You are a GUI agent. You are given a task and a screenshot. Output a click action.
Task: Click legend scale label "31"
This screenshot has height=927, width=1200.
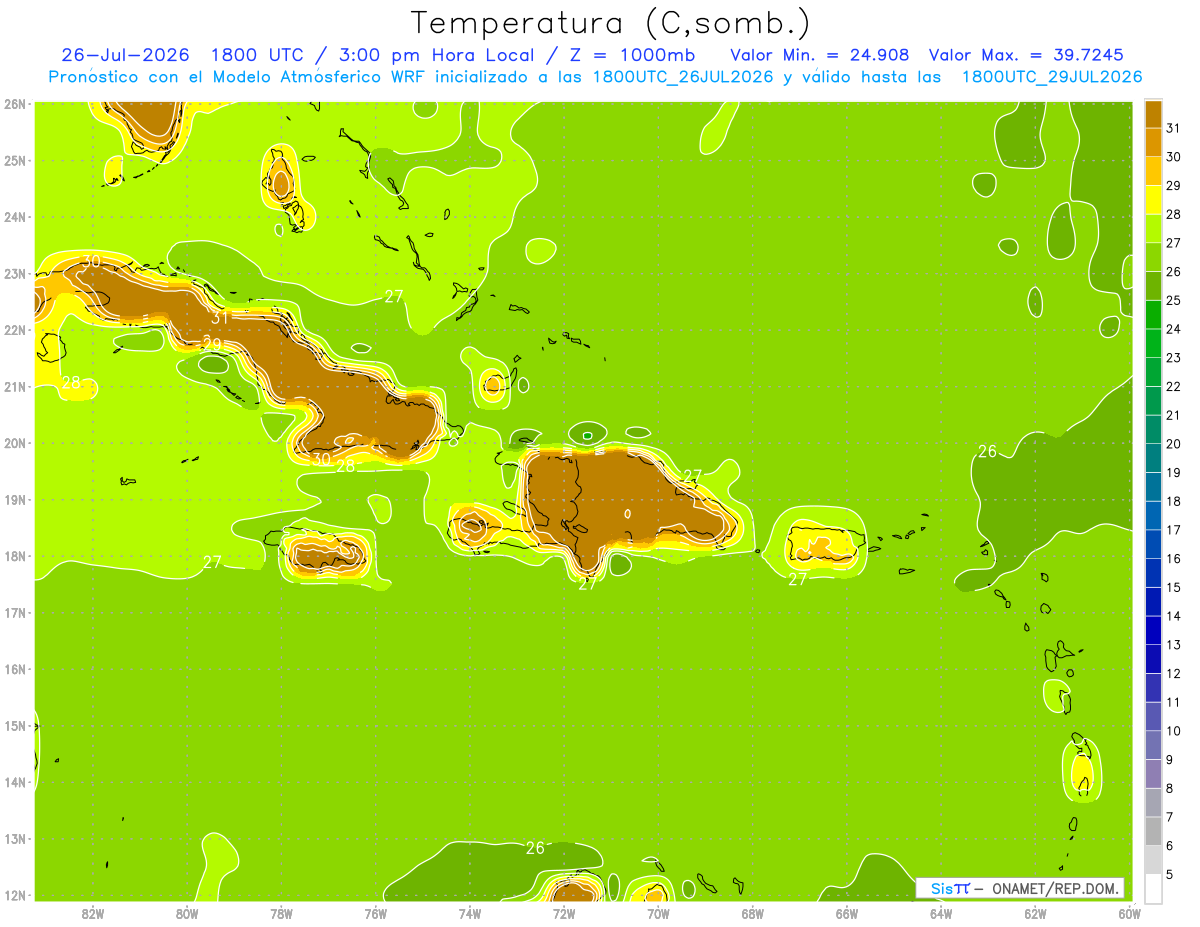pyautogui.click(x=1173, y=127)
